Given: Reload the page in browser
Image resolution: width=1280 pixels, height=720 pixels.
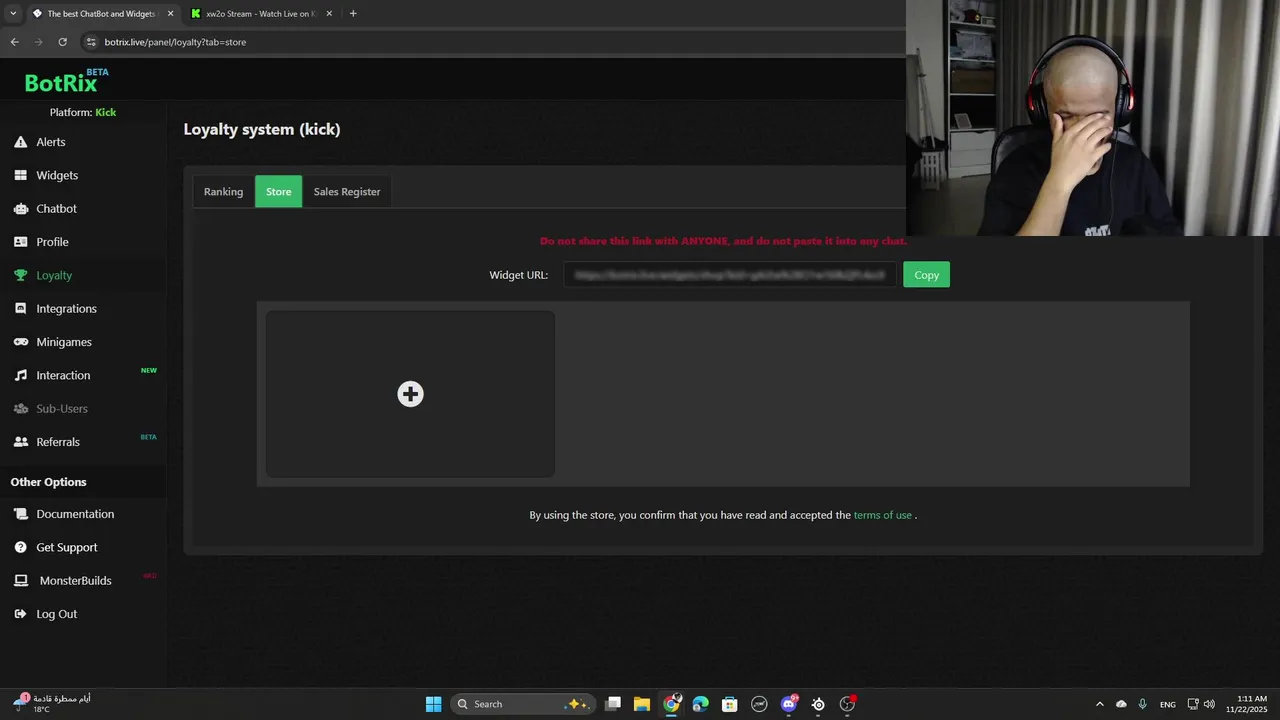Looking at the screenshot, I should (x=62, y=42).
